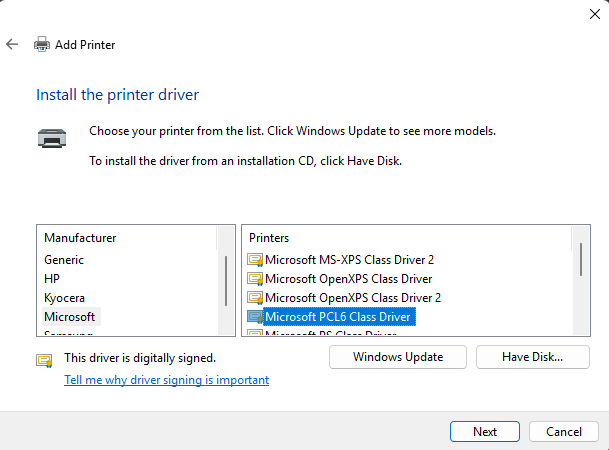
Task: Select Generic in the Manufacturer list
Action: tap(64, 260)
